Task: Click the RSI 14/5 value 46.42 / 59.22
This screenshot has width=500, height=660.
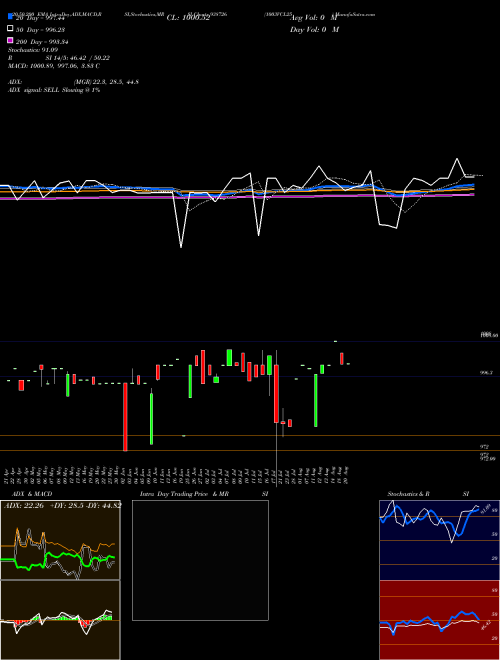Action: pyautogui.click(x=77, y=58)
